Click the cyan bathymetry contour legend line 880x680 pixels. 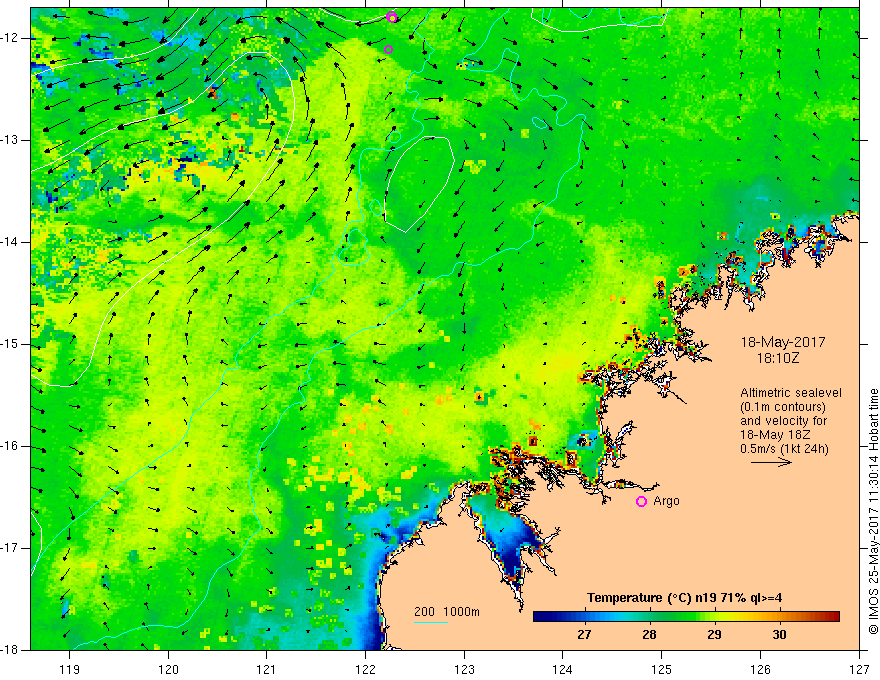click(431, 622)
